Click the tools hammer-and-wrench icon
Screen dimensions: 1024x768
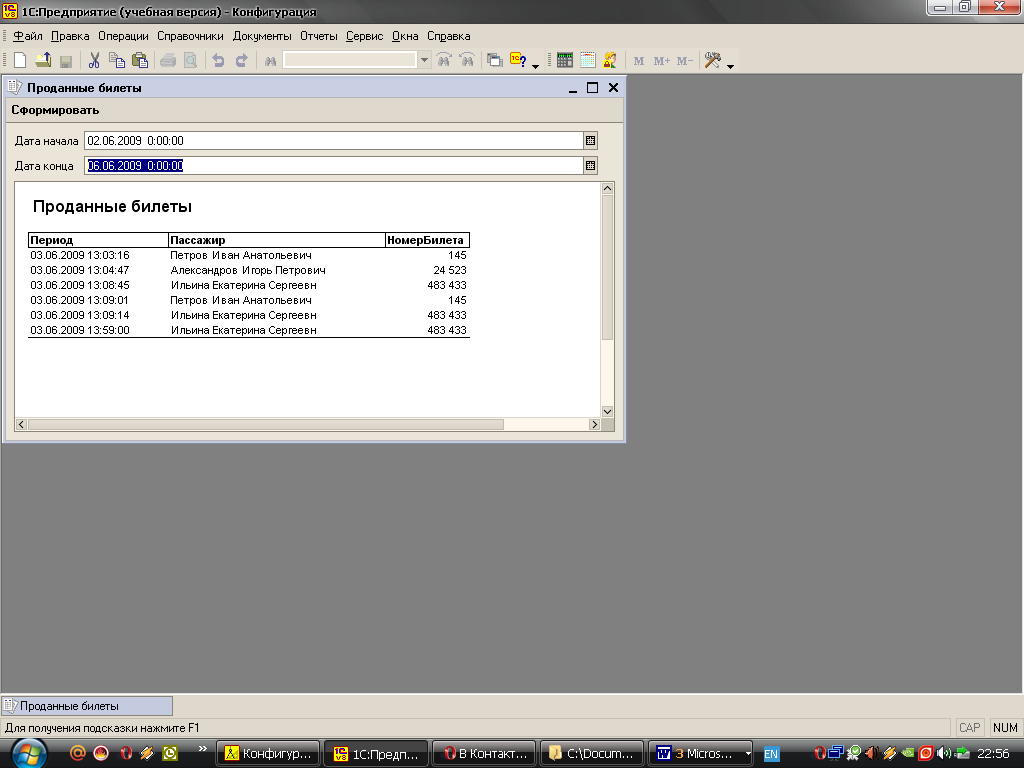click(712, 60)
